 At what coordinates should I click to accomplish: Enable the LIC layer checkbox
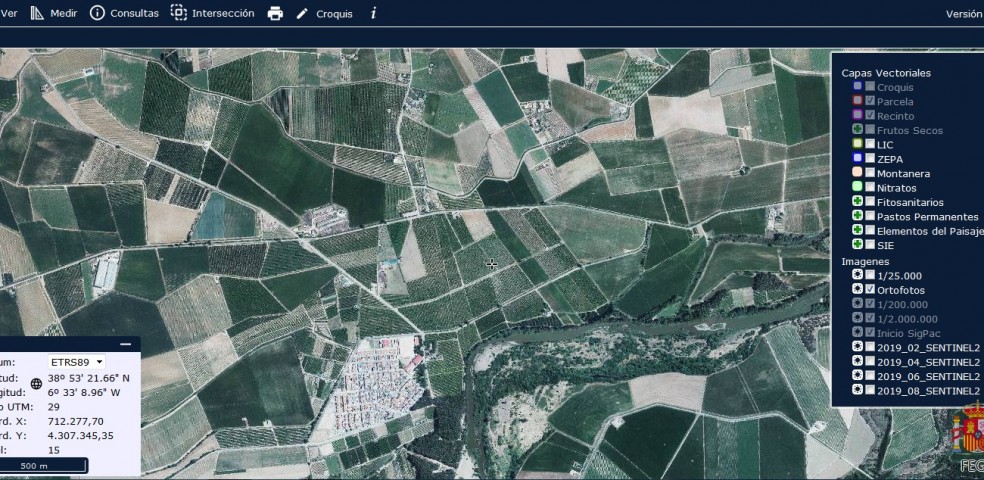click(870, 144)
